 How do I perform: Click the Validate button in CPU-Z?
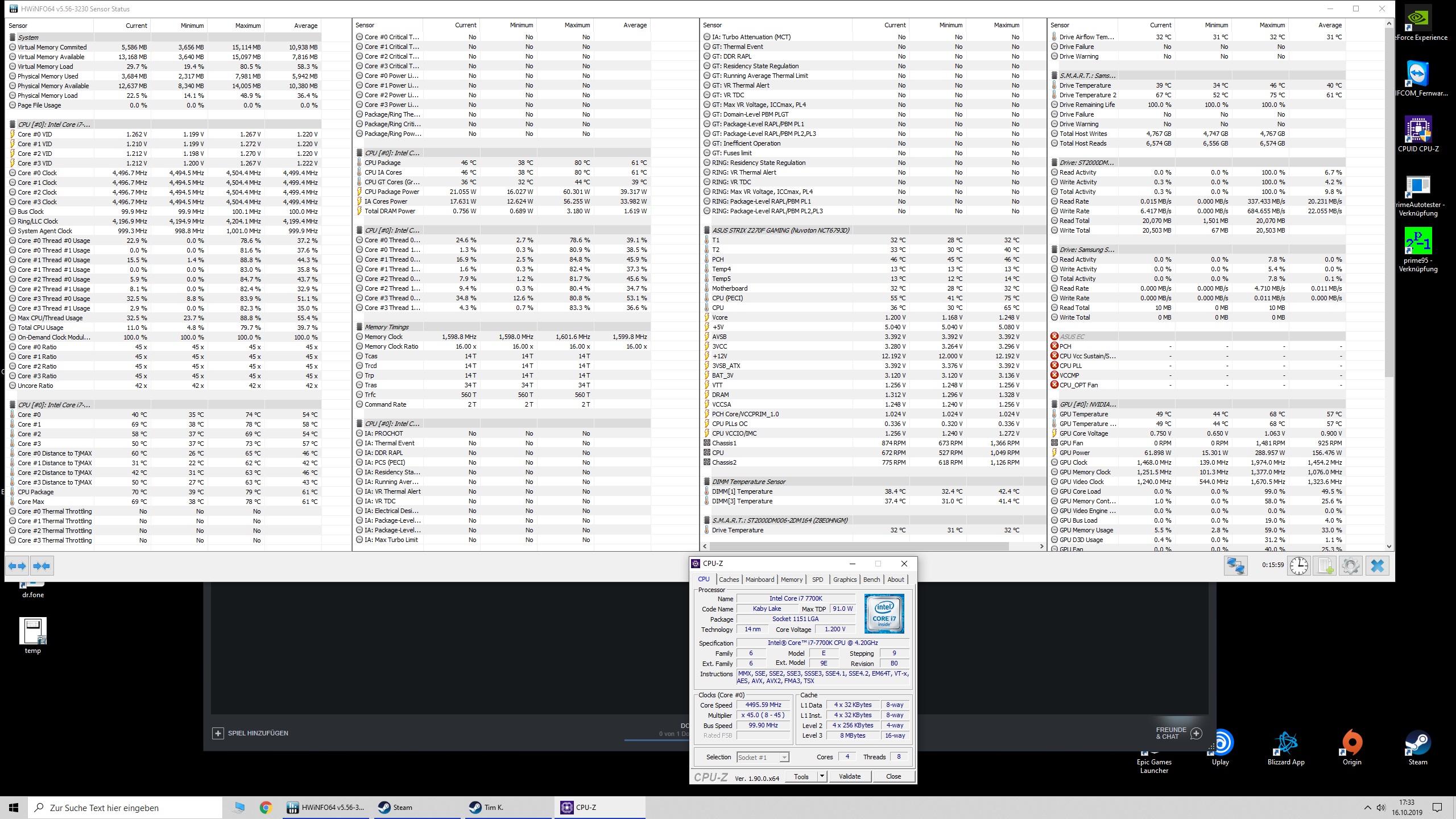(x=850, y=776)
